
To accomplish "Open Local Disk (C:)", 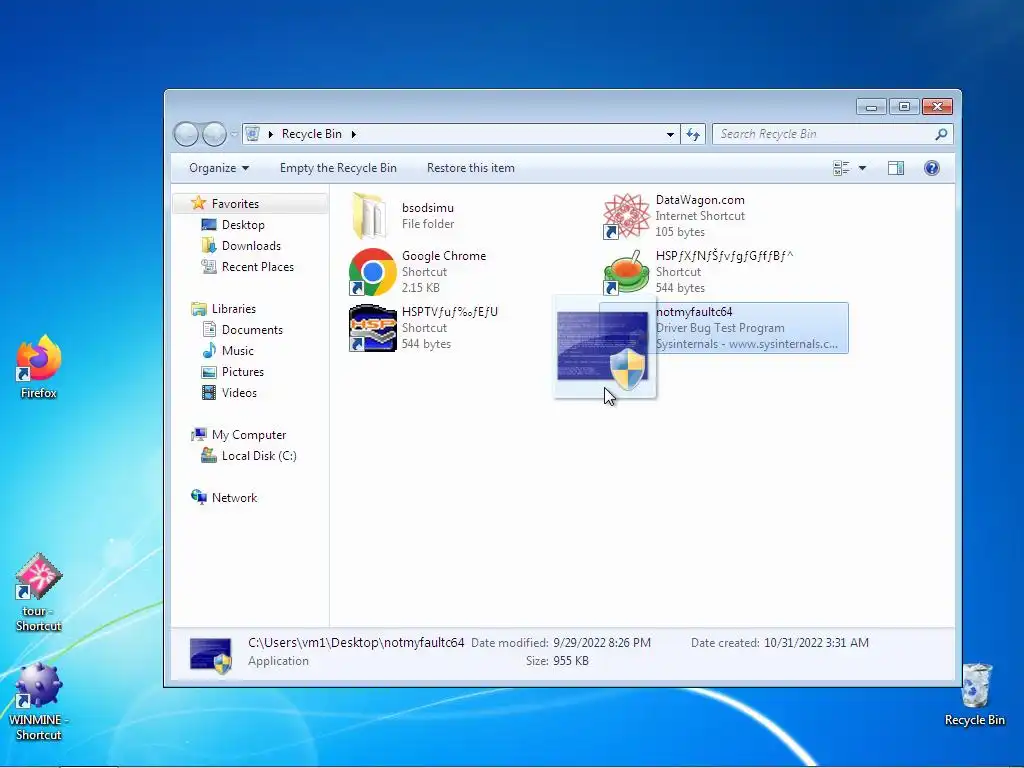I will coord(259,456).
